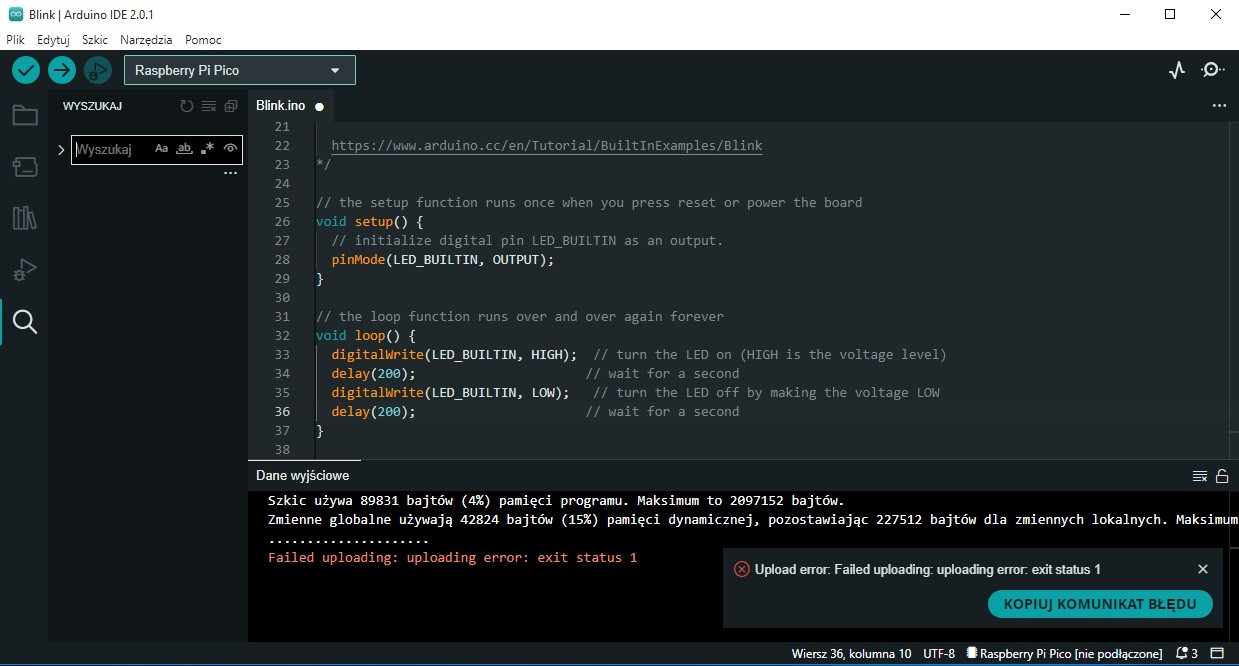This screenshot has height=666, width=1239.
Task: Open the Szkic menu
Action: [x=95, y=40]
